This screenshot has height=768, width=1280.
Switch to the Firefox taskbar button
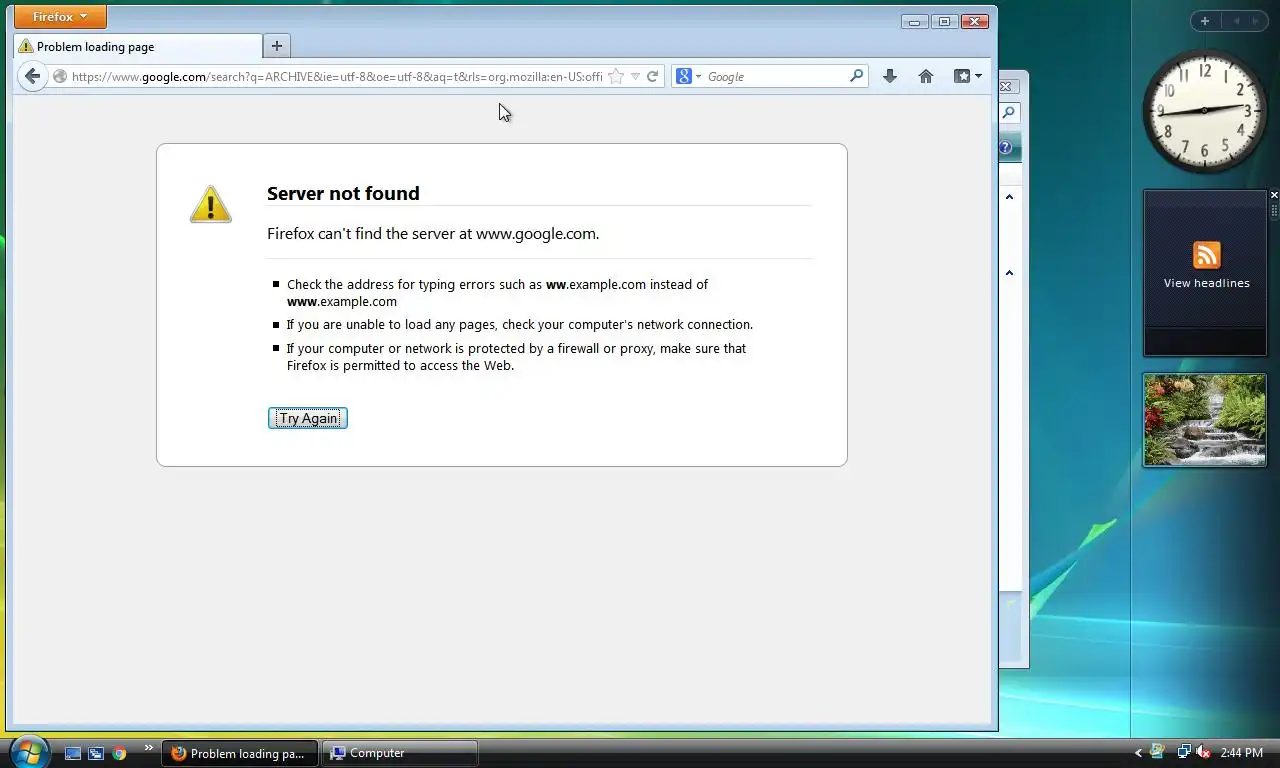[x=240, y=753]
